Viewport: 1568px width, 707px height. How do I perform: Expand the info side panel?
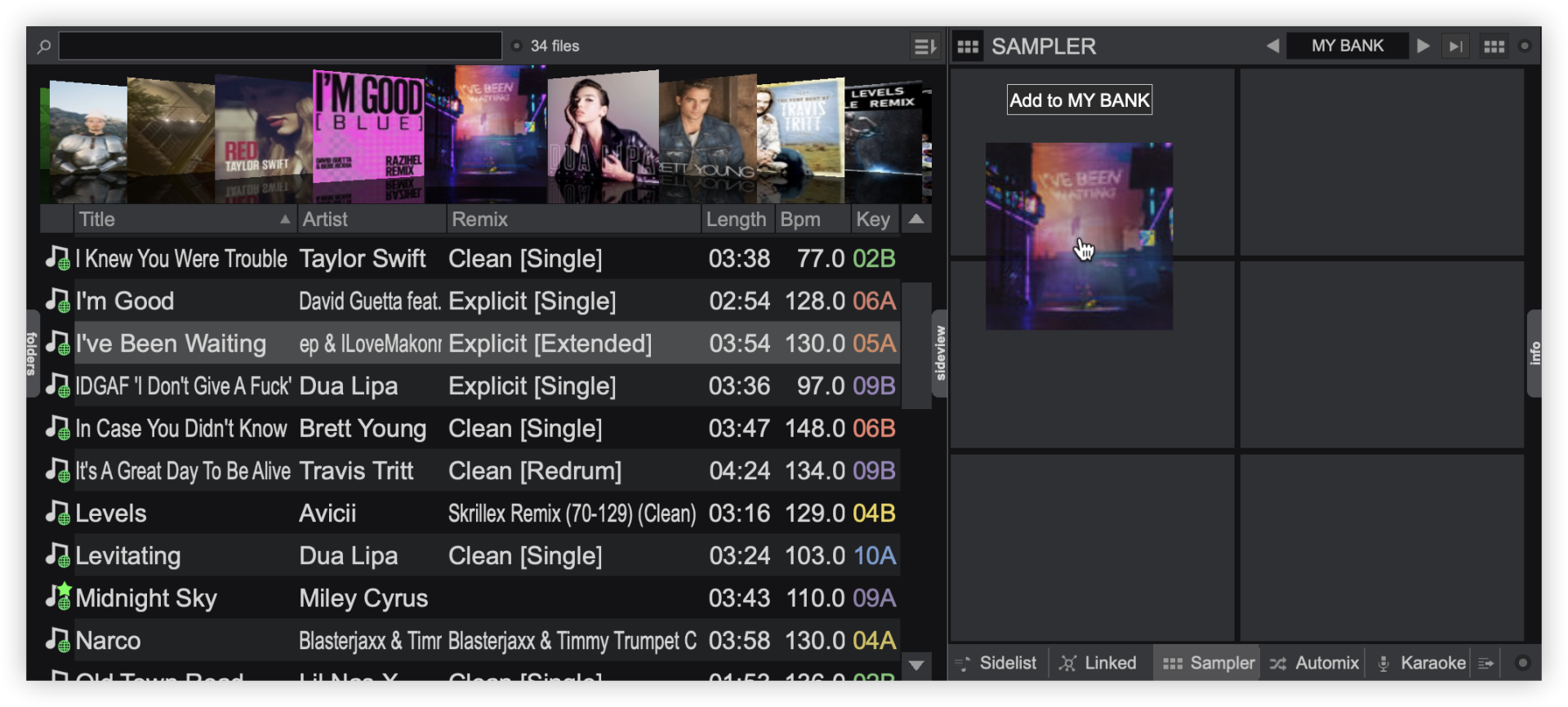point(1535,353)
